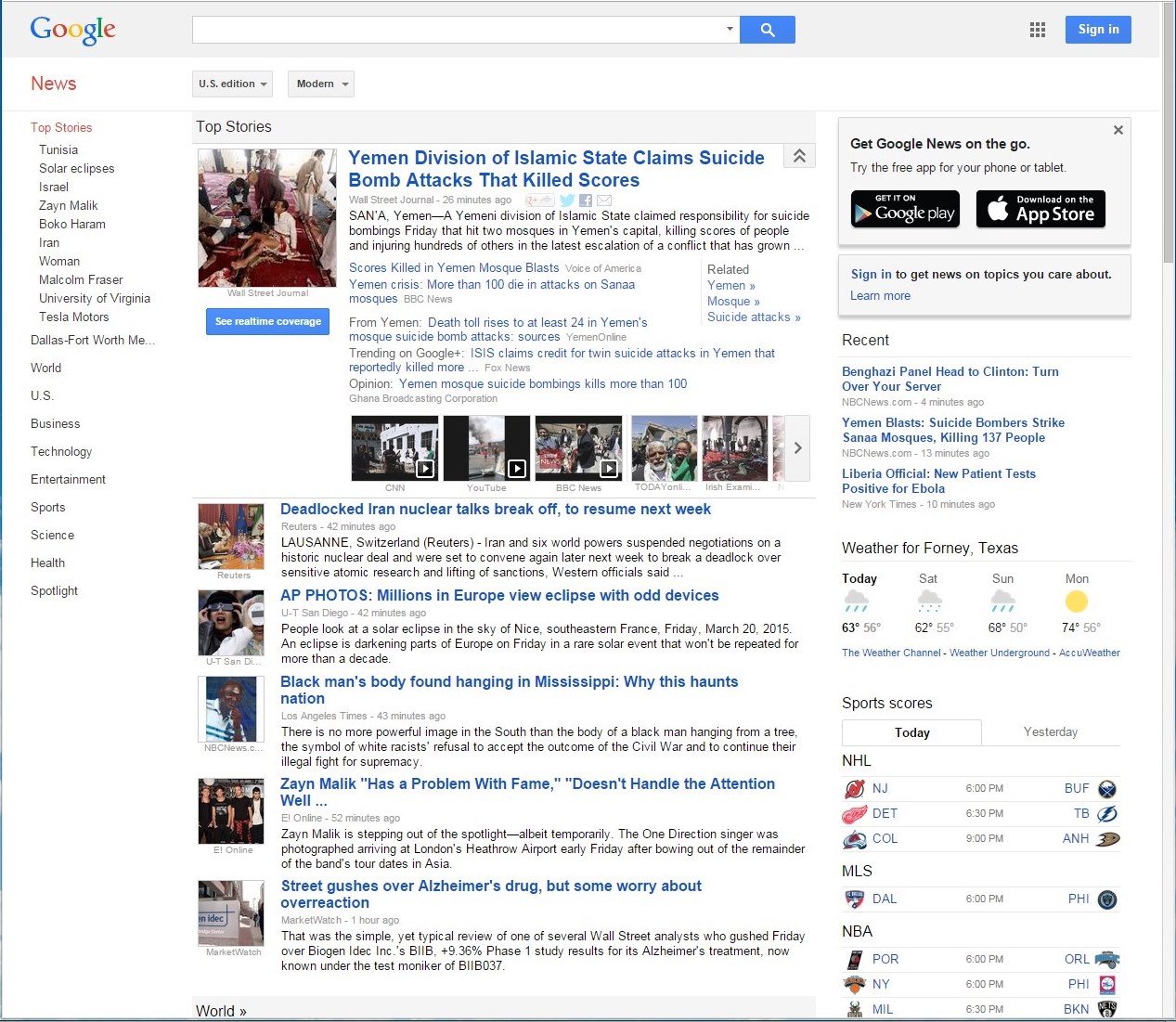Share top story on Twitter
The height and width of the screenshot is (1022, 1176).
pyautogui.click(x=567, y=201)
